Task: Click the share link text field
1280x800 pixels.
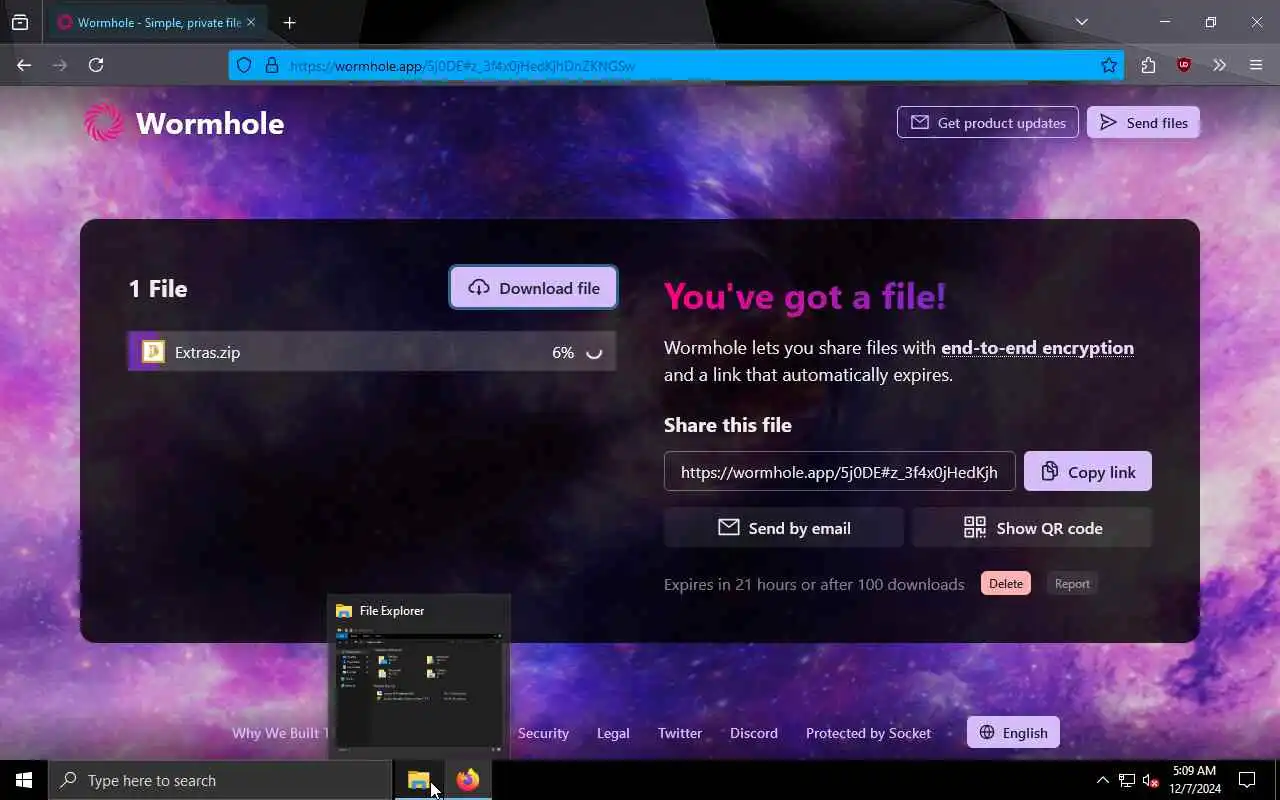Action: (840, 472)
